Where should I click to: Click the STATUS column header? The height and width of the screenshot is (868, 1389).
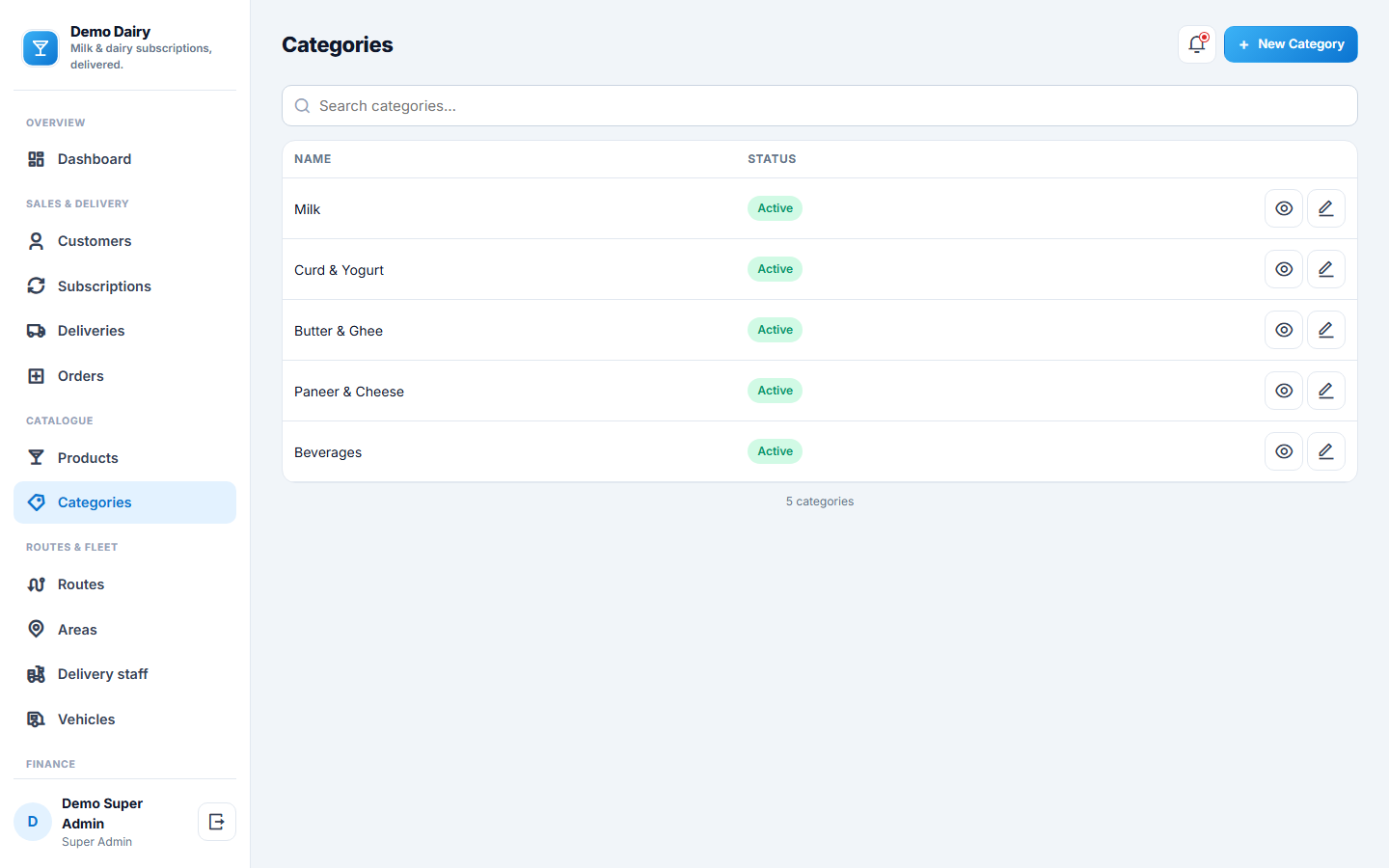tap(772, 159)
